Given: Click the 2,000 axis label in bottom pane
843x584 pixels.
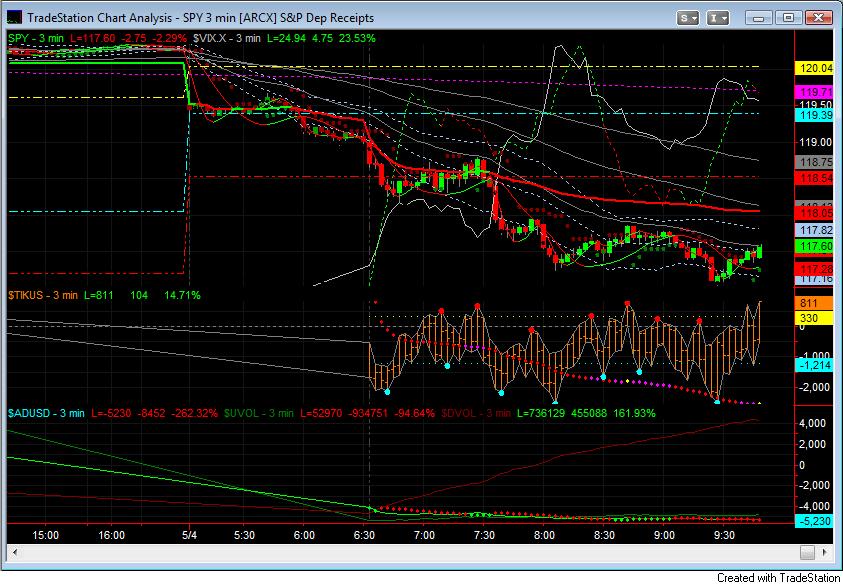Looking at the screenshot, I should (x=812, y=444).
